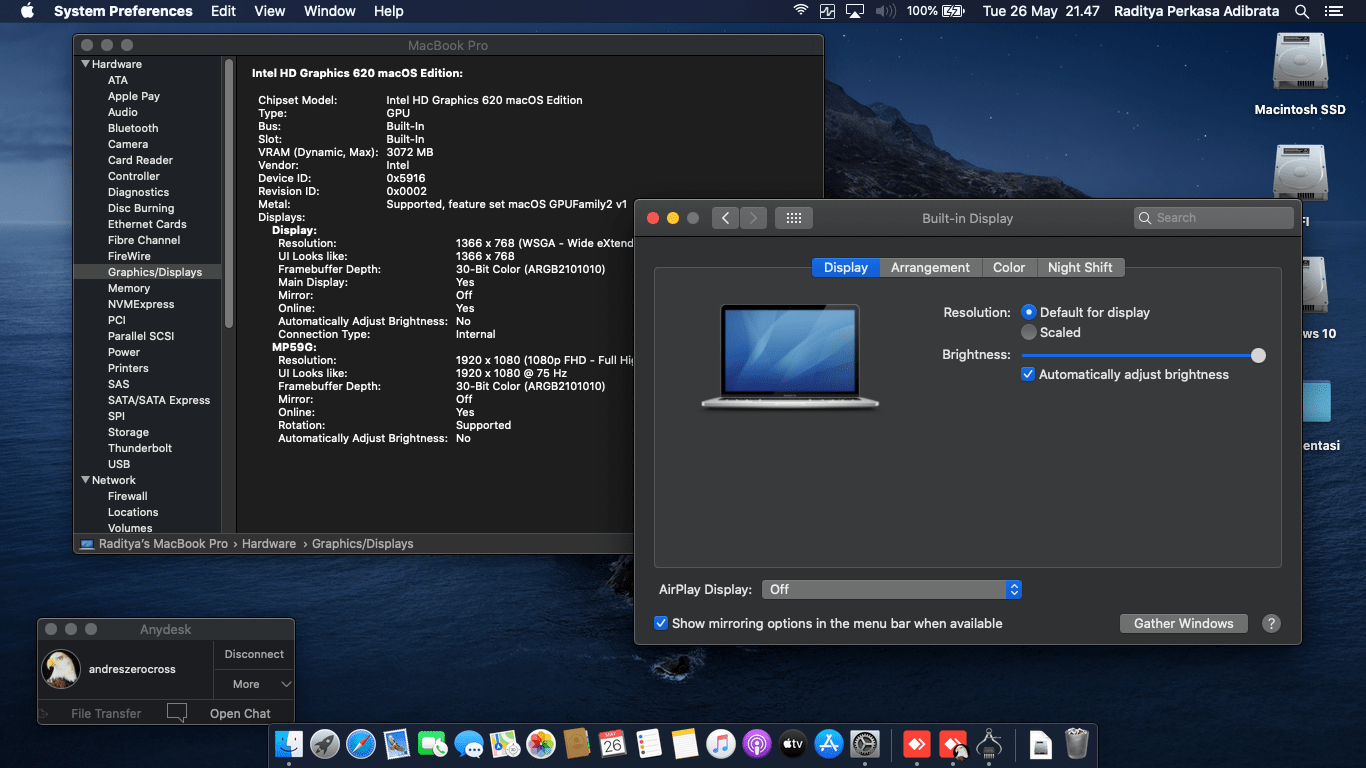Open Notes from the dock

pos(685,744)
